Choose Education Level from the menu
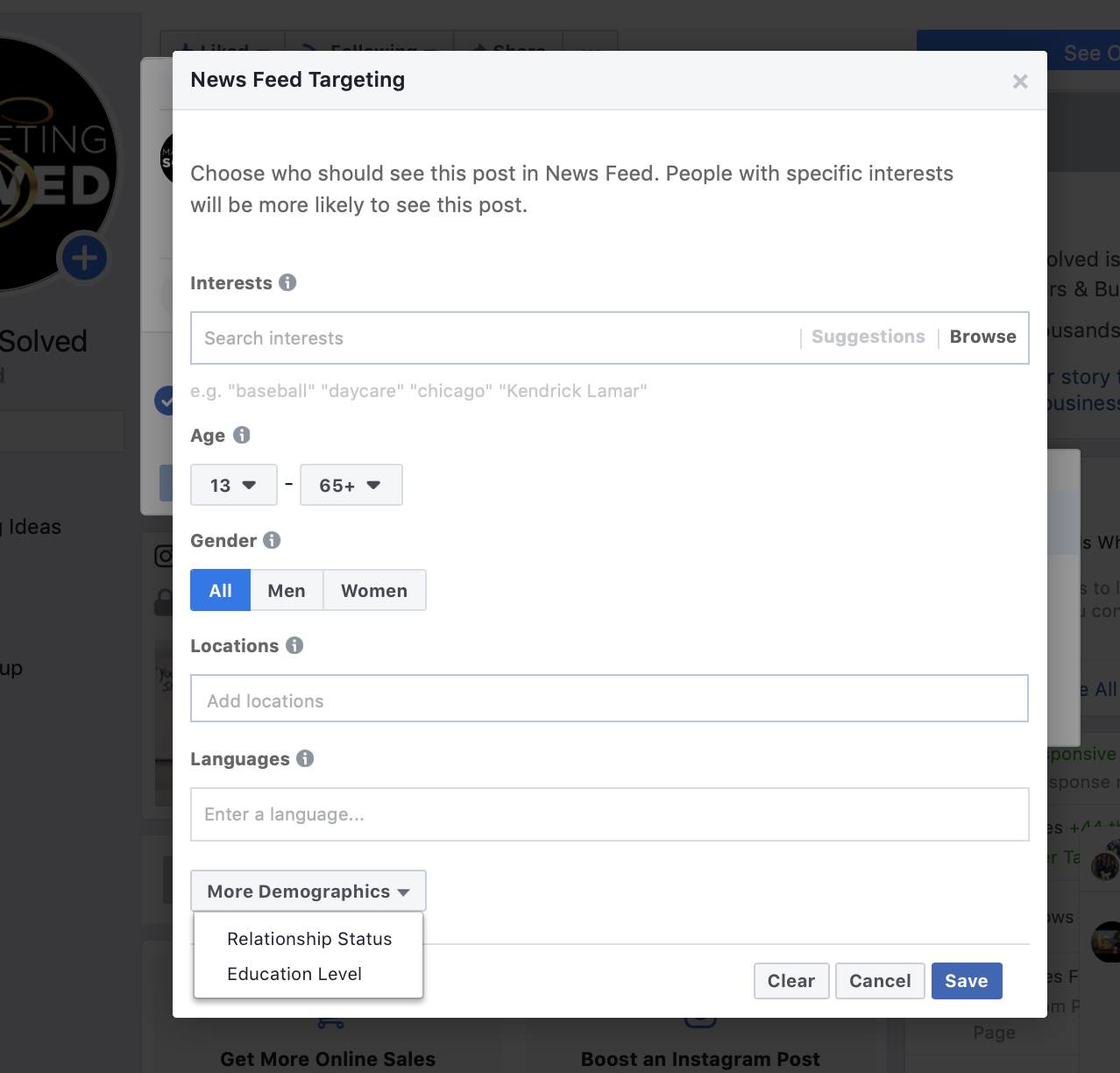 (x=294, y=974)
